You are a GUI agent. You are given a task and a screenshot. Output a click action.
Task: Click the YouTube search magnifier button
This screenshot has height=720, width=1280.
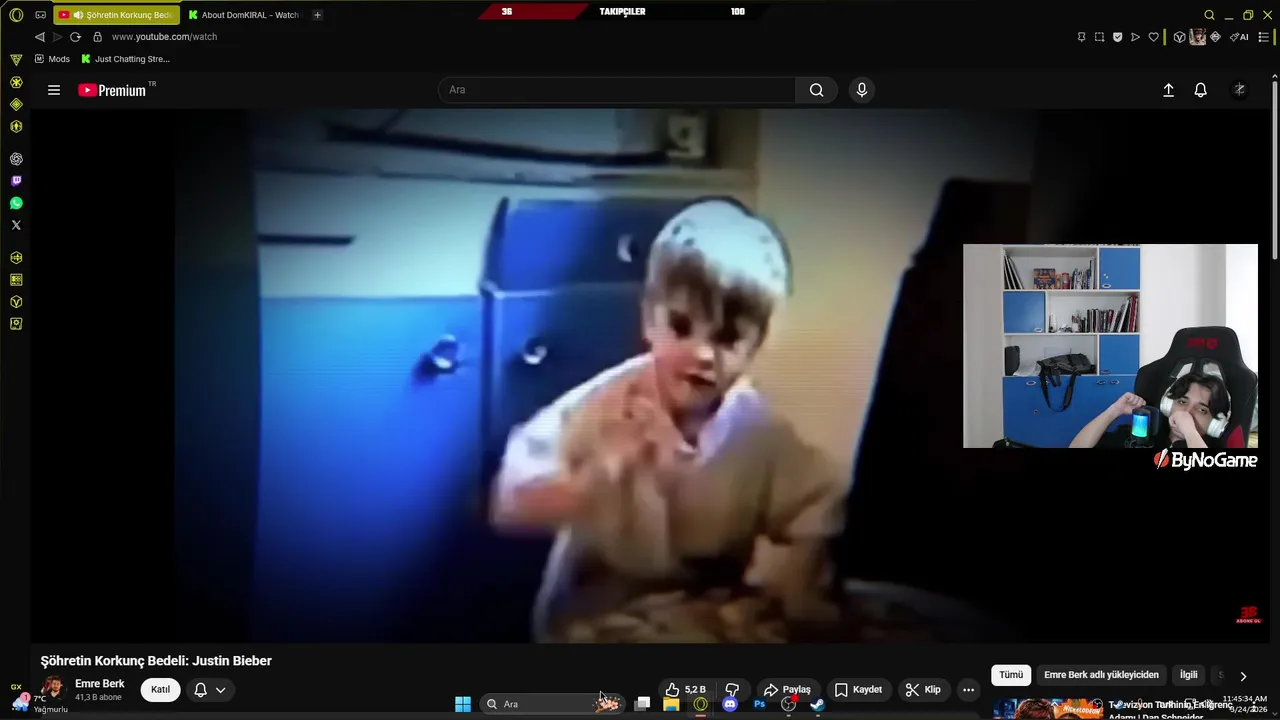coord(817,90)
